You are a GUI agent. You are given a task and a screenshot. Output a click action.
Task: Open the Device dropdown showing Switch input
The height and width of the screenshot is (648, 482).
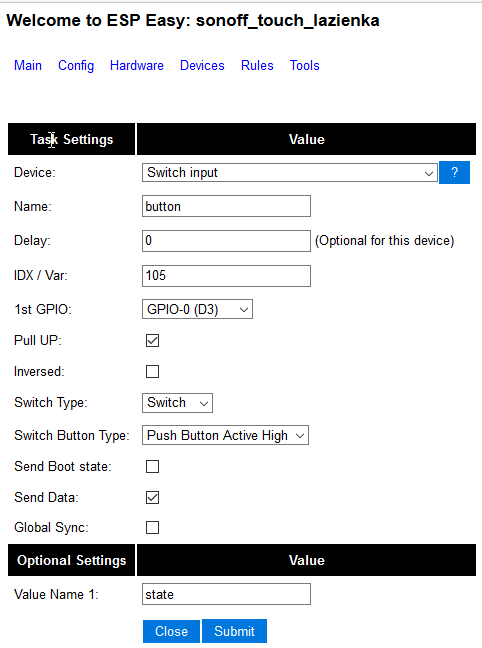point(289,172)
